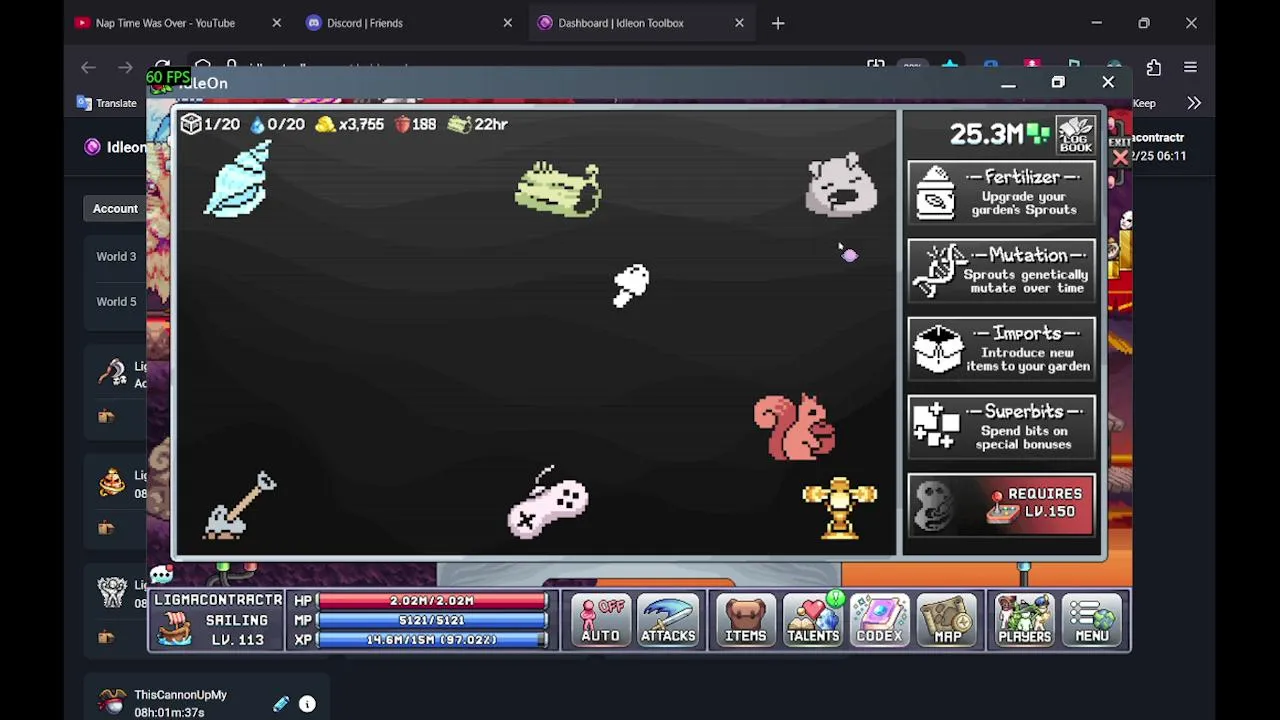The height and width of the screenshot is (720, 1280).
Task: Click the locked Requires LV.150 panel
Action: point(1001,505)
